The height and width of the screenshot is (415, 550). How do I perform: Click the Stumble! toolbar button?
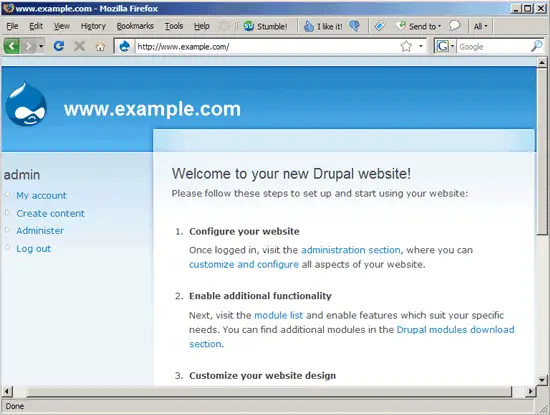click(266, 26)
